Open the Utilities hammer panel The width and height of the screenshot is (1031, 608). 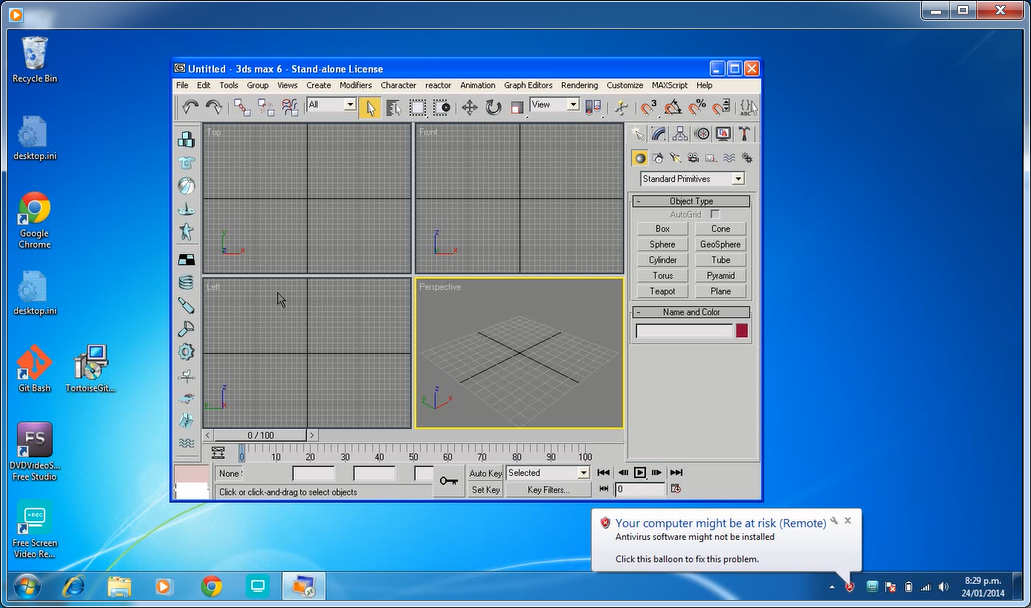click(745, 134)
